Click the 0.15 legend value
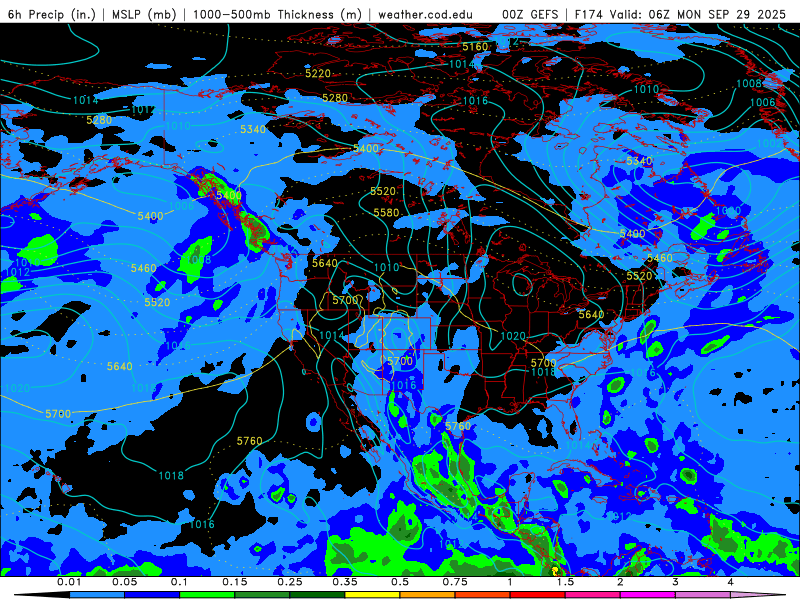The image size is (800, 600). [x=235, y=582]
